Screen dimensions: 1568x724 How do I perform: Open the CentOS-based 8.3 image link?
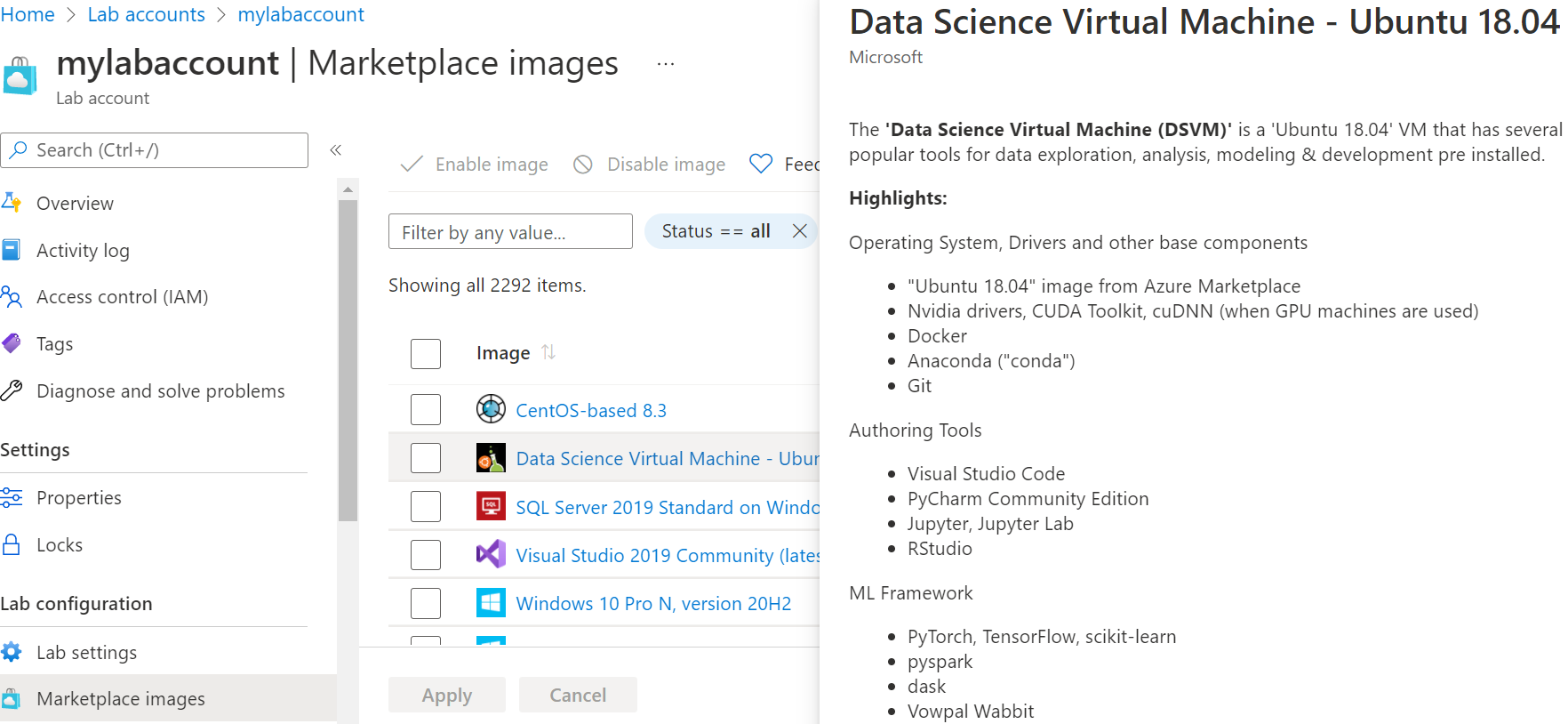click(x=591, y=410)
